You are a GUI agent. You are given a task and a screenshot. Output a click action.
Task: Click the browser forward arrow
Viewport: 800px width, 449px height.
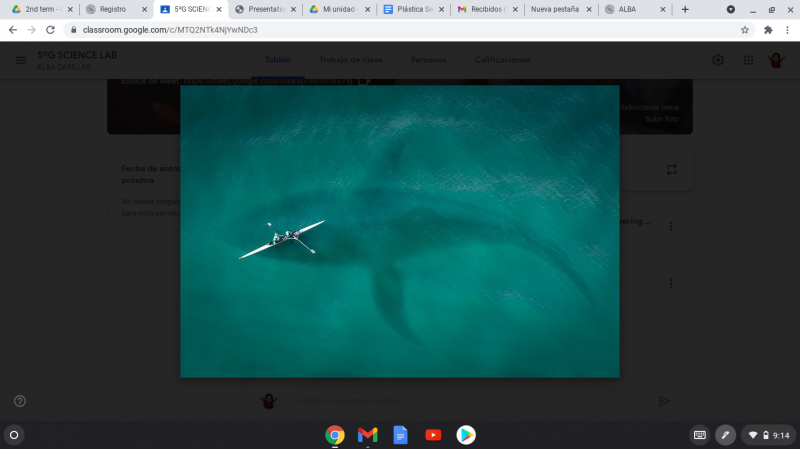[32, 30]
